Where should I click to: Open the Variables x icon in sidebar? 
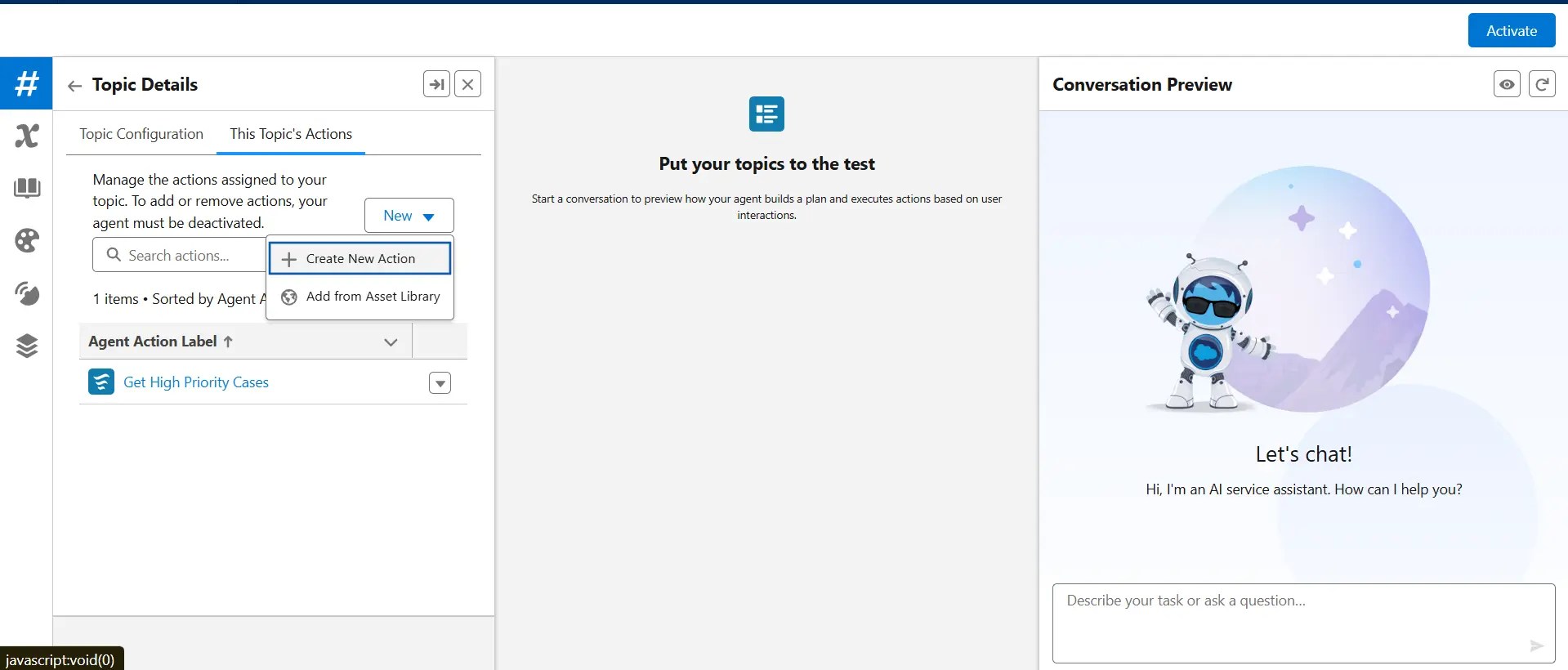point(26,136)
